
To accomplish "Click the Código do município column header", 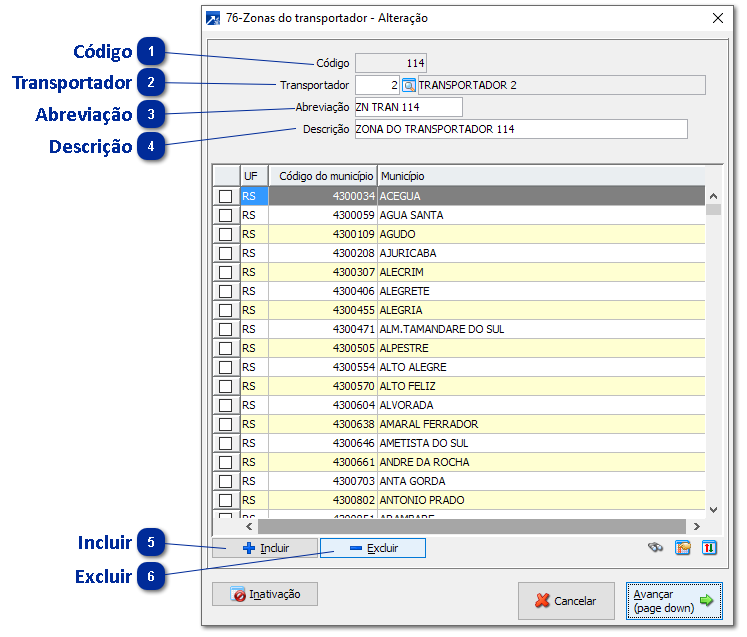I will (323, 176).
